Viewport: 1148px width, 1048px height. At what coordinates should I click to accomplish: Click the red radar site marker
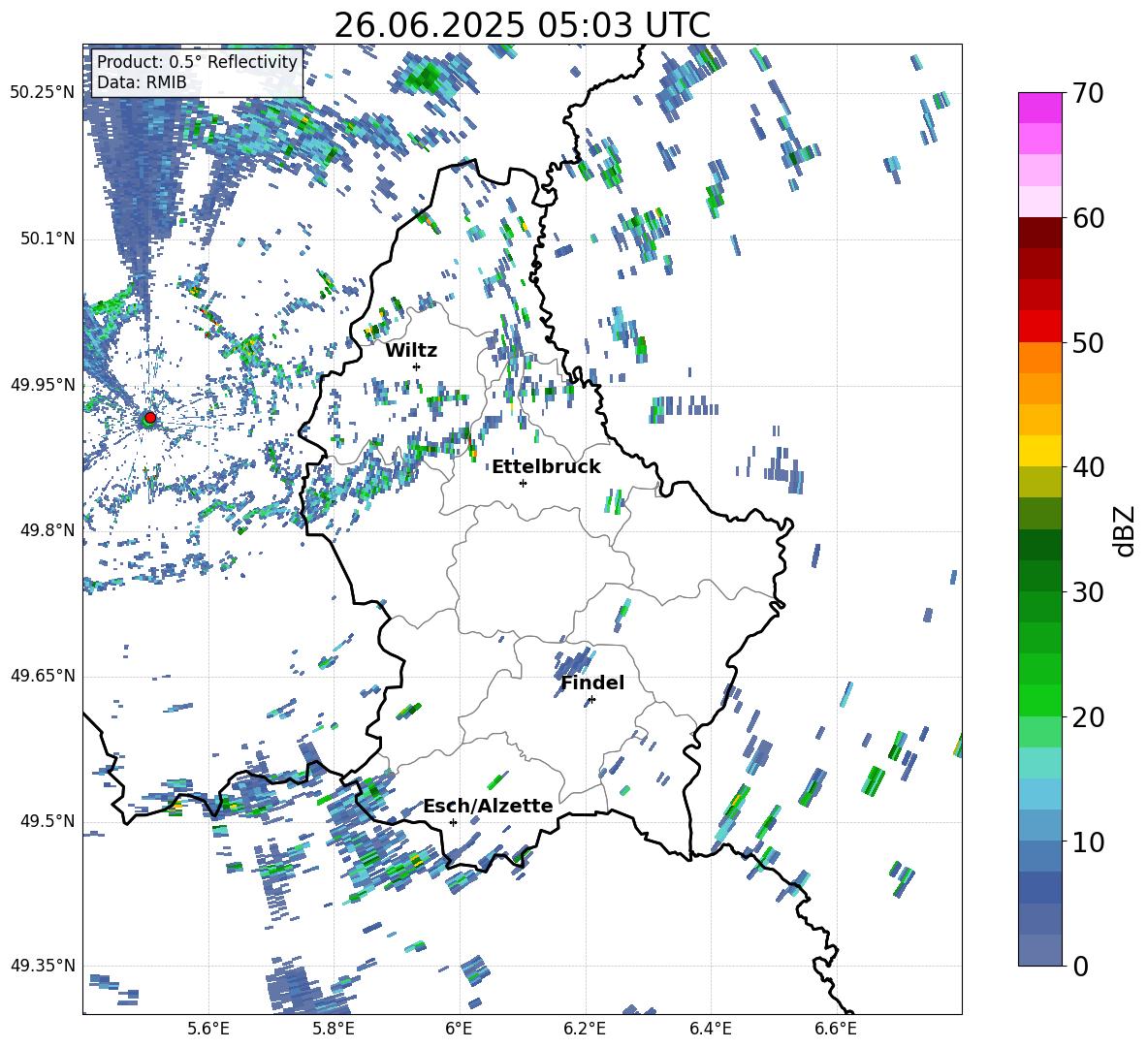pyautogui.click(x=150, y=417)
